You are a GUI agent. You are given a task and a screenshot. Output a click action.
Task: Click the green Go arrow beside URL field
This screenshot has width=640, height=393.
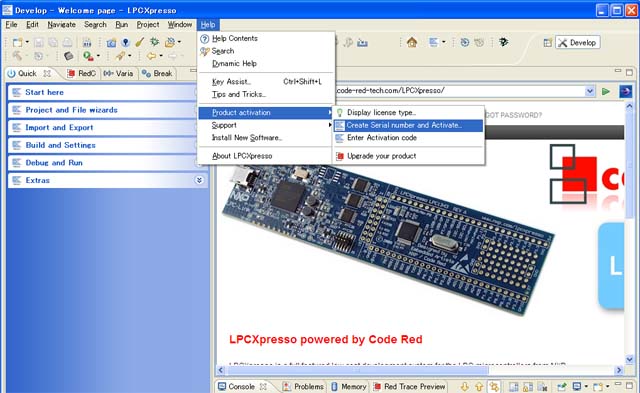click(x=606, y=91)
